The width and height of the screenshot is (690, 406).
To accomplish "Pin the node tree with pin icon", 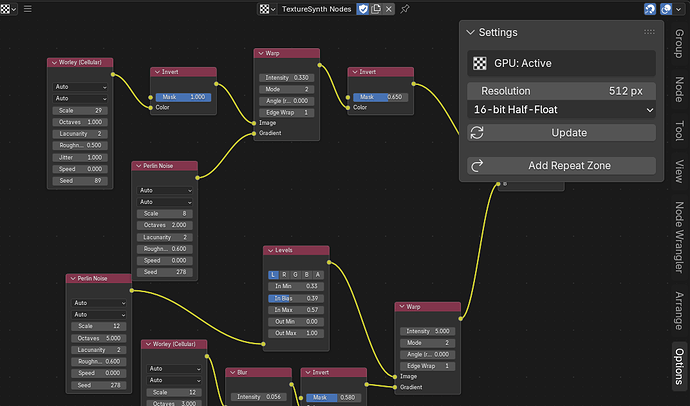I will [x=405, y=9].
